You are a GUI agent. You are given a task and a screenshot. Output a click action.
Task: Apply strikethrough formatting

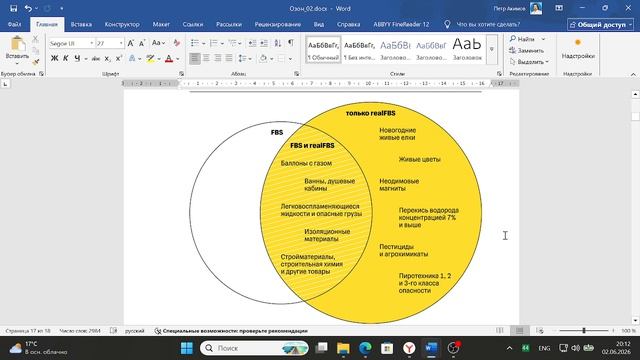pyautogui.click(x=96, y=59)
